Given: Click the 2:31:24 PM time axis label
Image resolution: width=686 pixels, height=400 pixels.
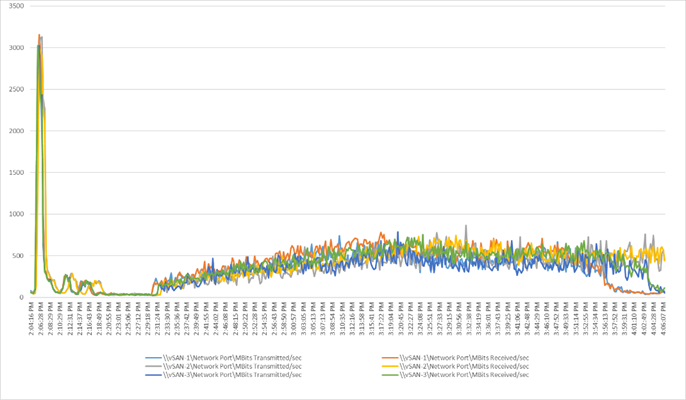Looking at the screenshot, I should [x=157, y=318].
